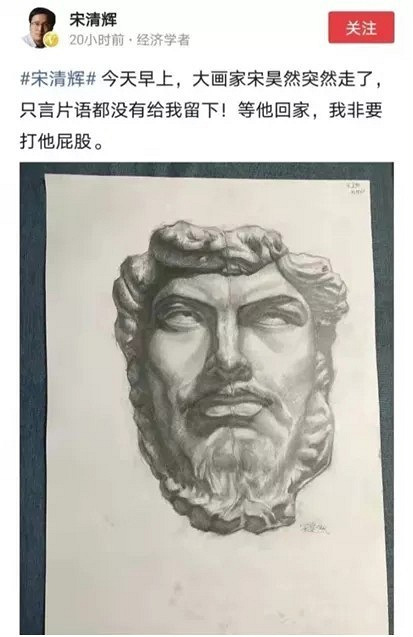Click the post text line starting 今天早上
The height and width of the screenshot is (637, 413).
pyautogui.click(x=241, y=79)
